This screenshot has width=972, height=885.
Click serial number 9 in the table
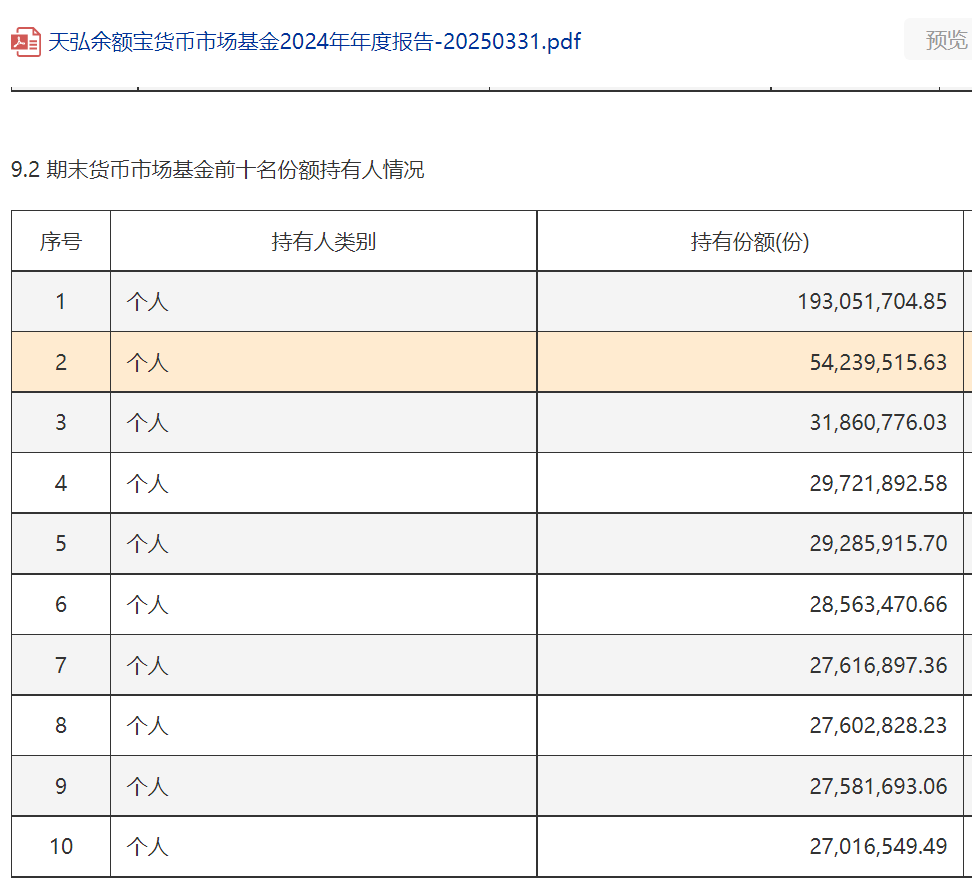tap(61, 786)
